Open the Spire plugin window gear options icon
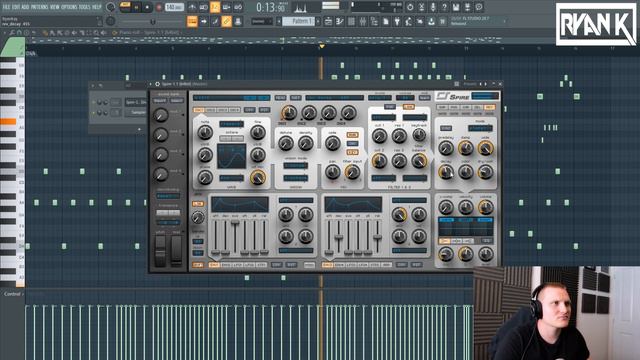640x360 pixels. pos(157,84)
